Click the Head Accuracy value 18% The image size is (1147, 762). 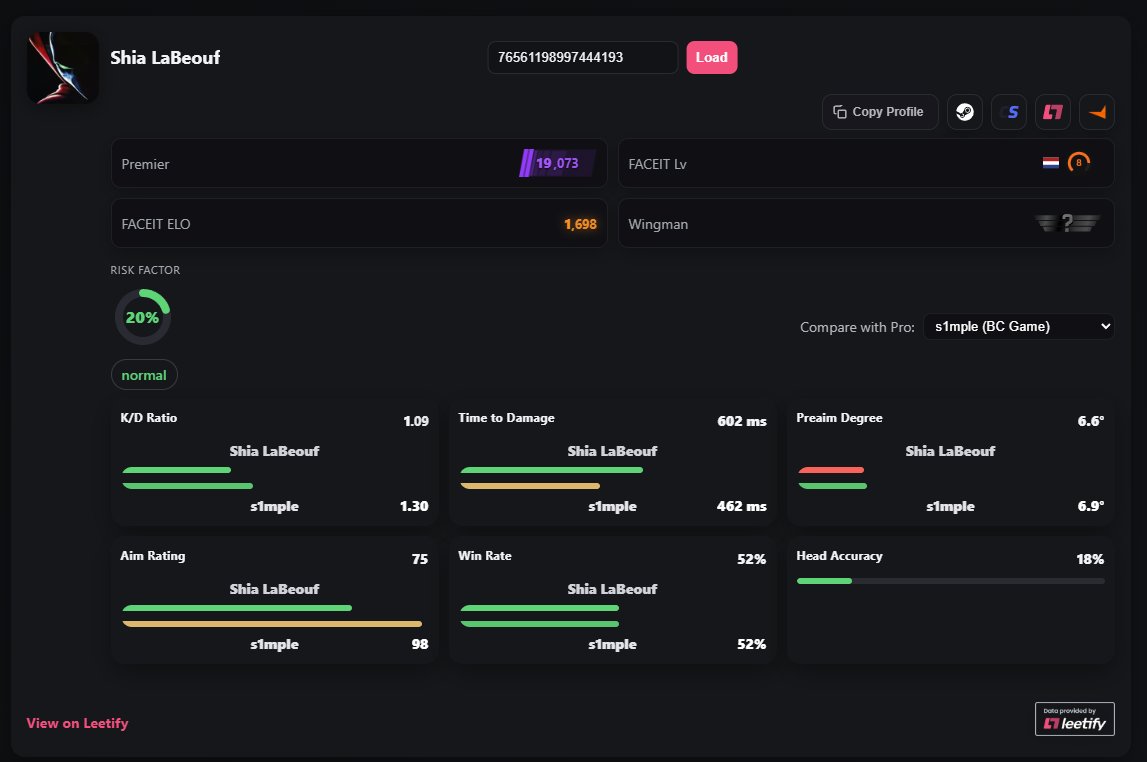click(x=1090, y=559)
